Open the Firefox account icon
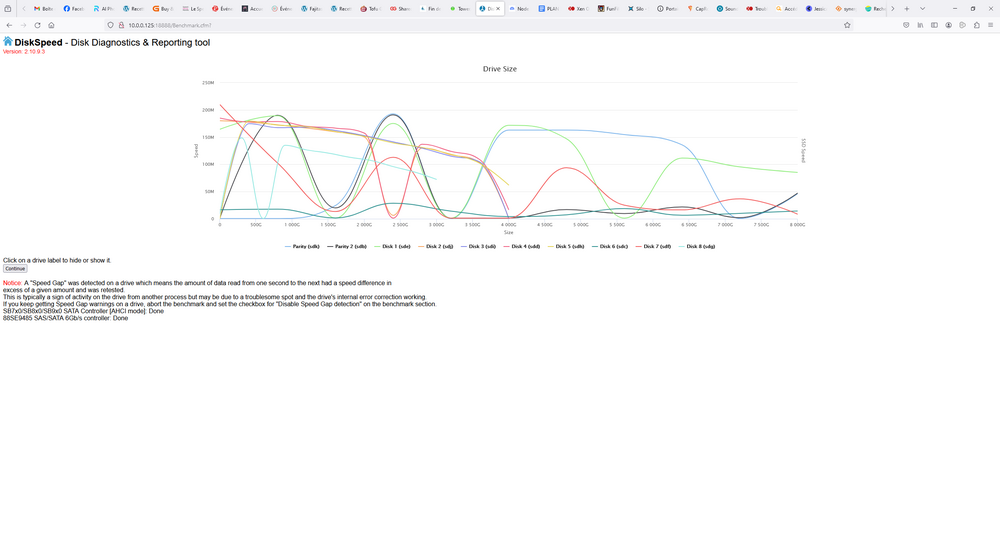 click(948, 26)
